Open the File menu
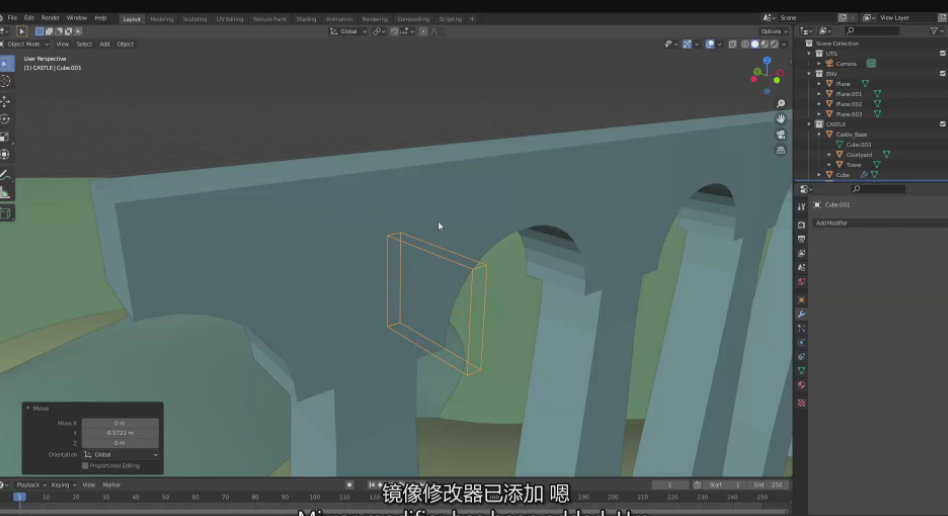The image size is (948, 516). (x=12, y=18)
